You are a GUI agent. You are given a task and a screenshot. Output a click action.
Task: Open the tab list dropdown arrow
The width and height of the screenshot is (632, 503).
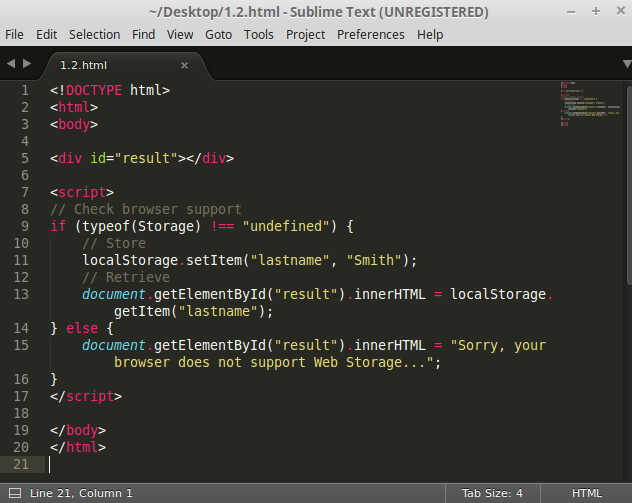tap(627, 64)
